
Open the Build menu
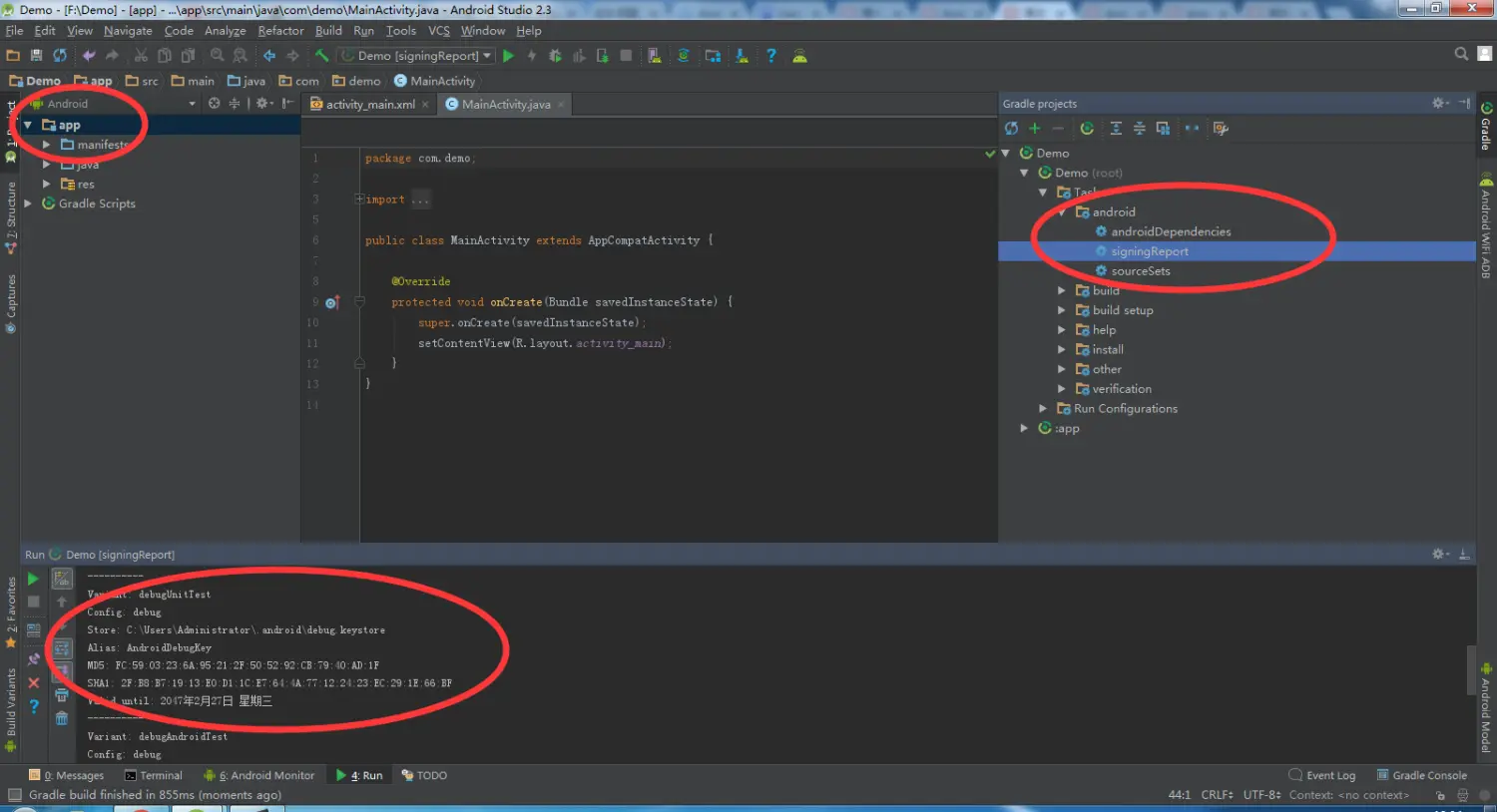tap(328, 31)
